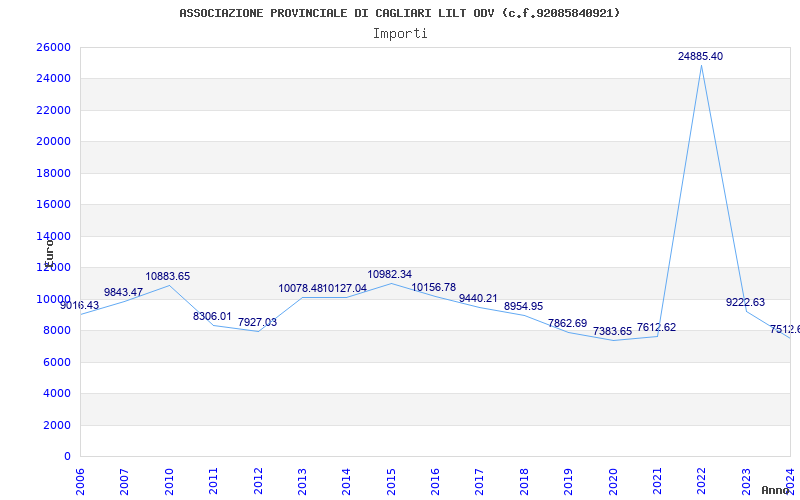The height and width of the screenshot is (500, 800).
Task: Click the y-axis value 26000
Action: [53, 47]
